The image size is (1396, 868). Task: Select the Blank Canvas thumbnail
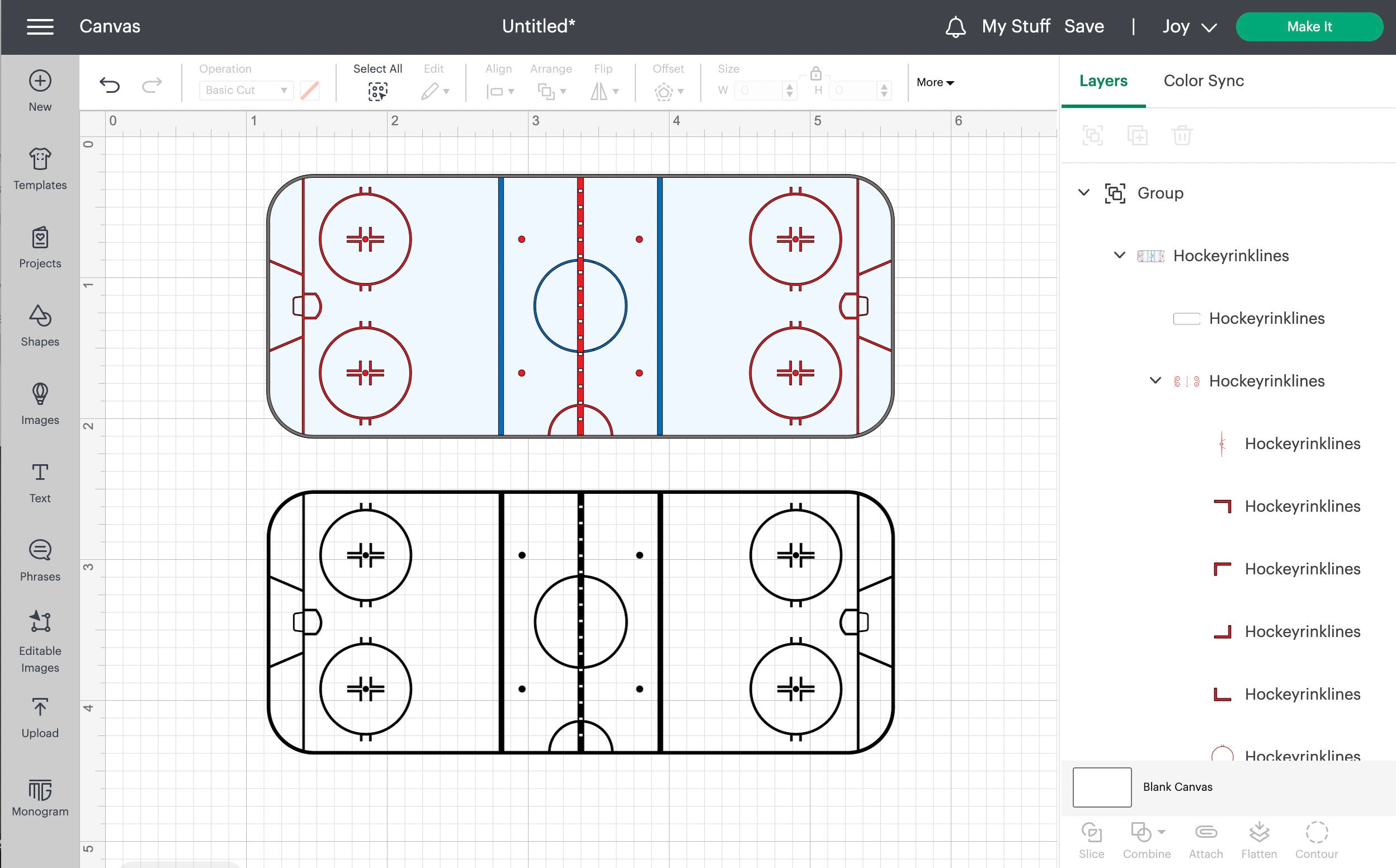coord(1101,787)
